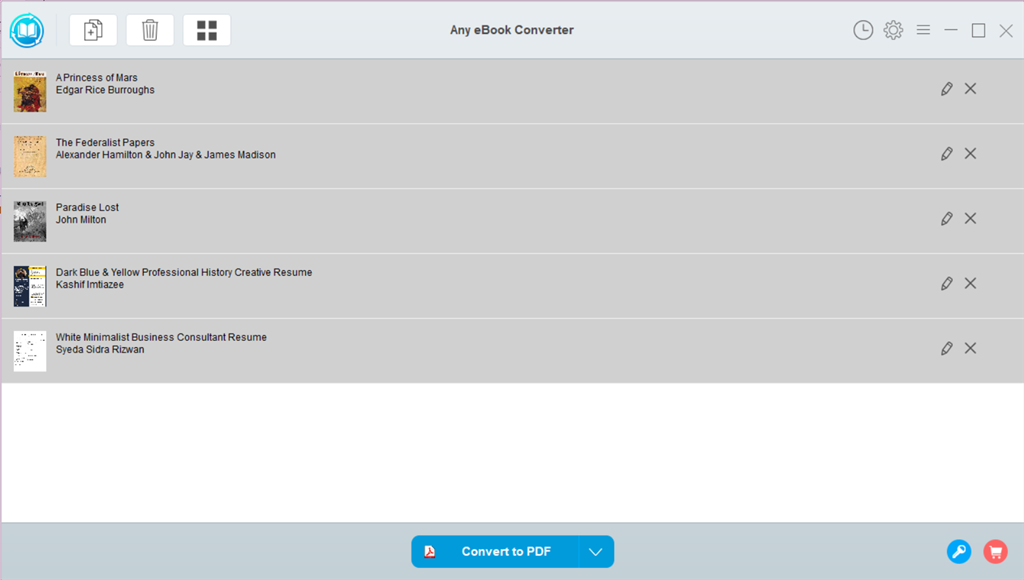Open the Settings gear
This screenshot has width=1024, height=580.
(893, 30)
